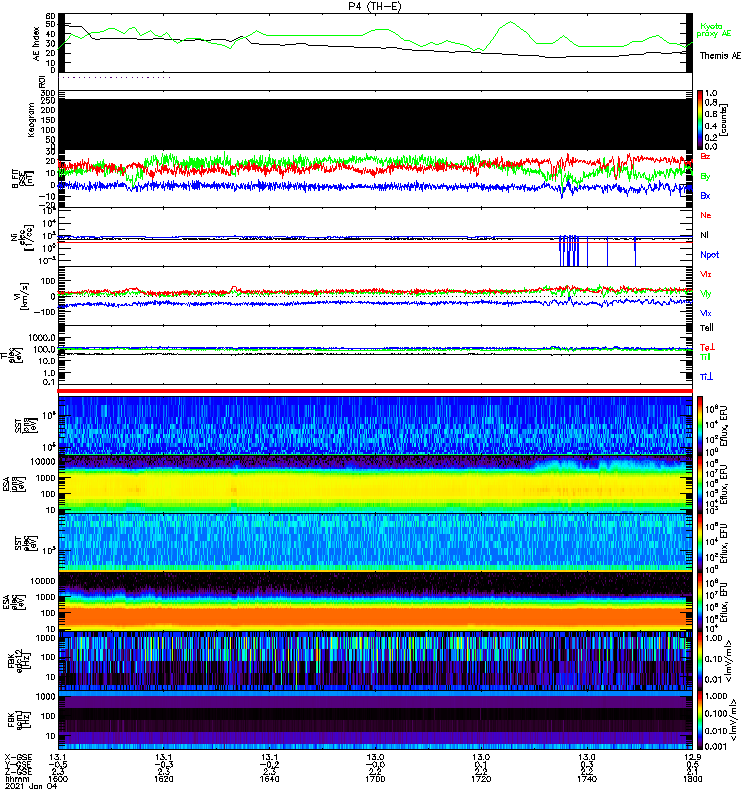750x800 pixels.
Task: Click the 1620 time tick label
Action: click(164, 779)
